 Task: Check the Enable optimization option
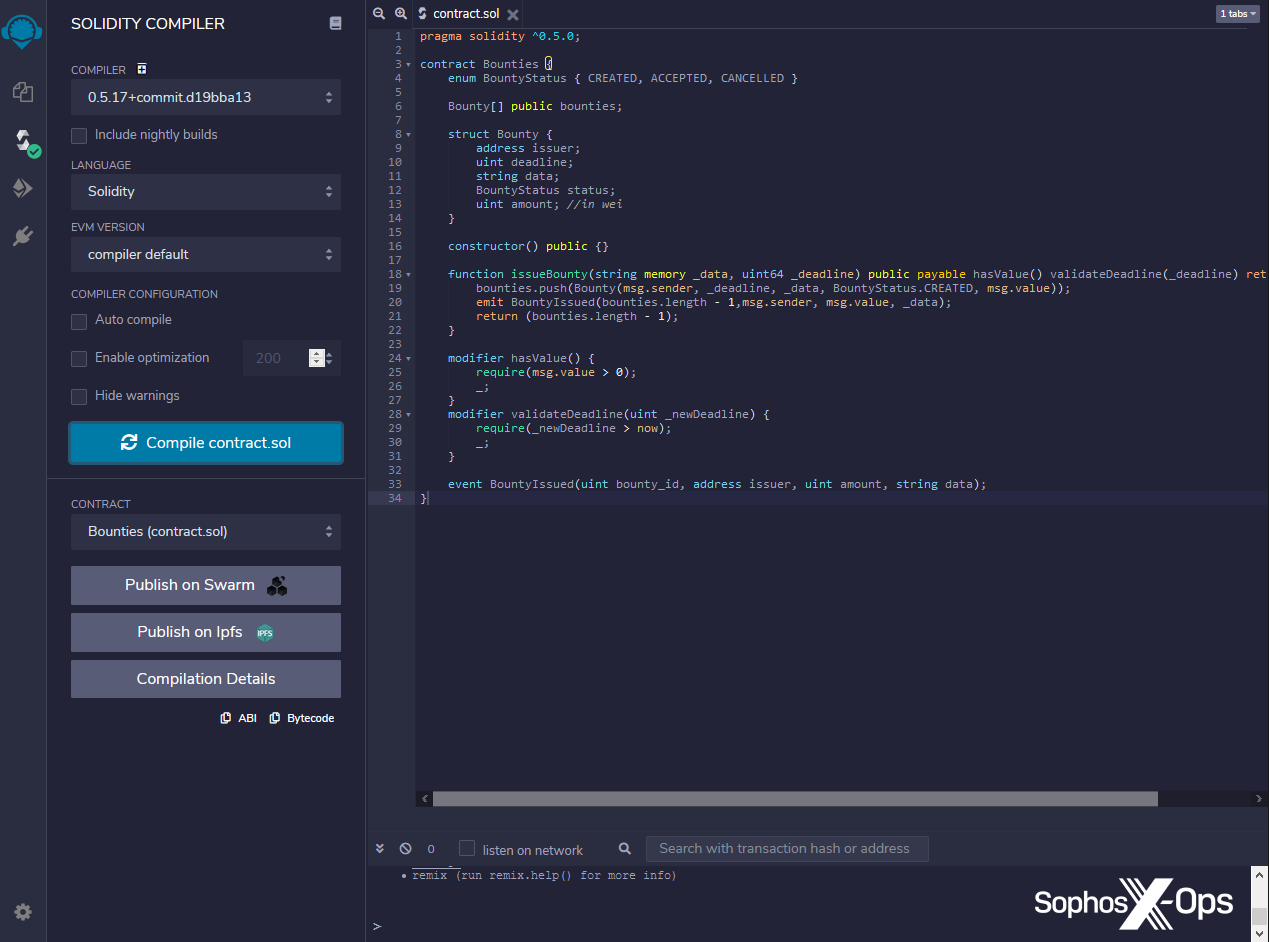(x=79, y=359)
